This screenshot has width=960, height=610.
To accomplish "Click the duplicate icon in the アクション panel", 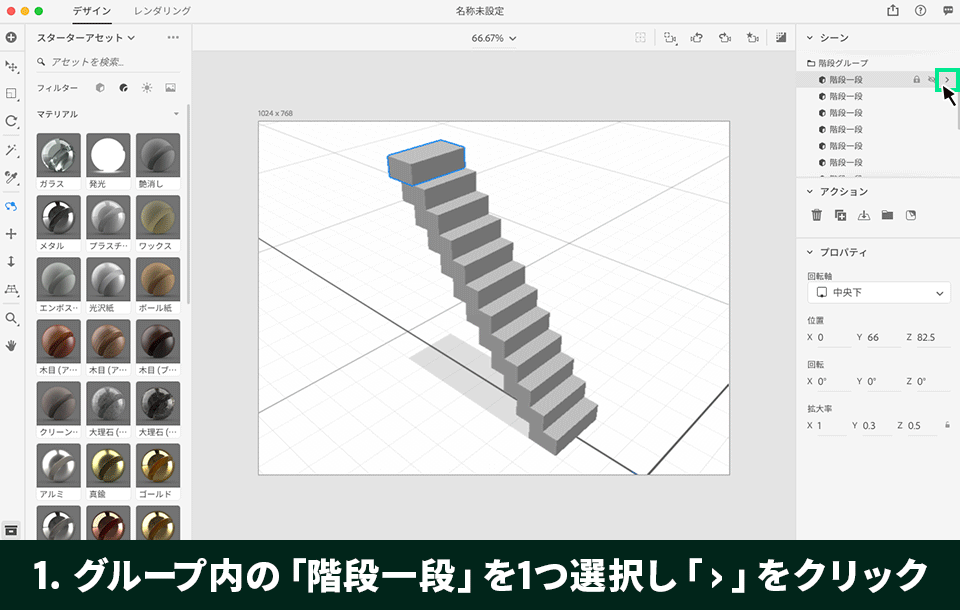I will pos(839,214).
